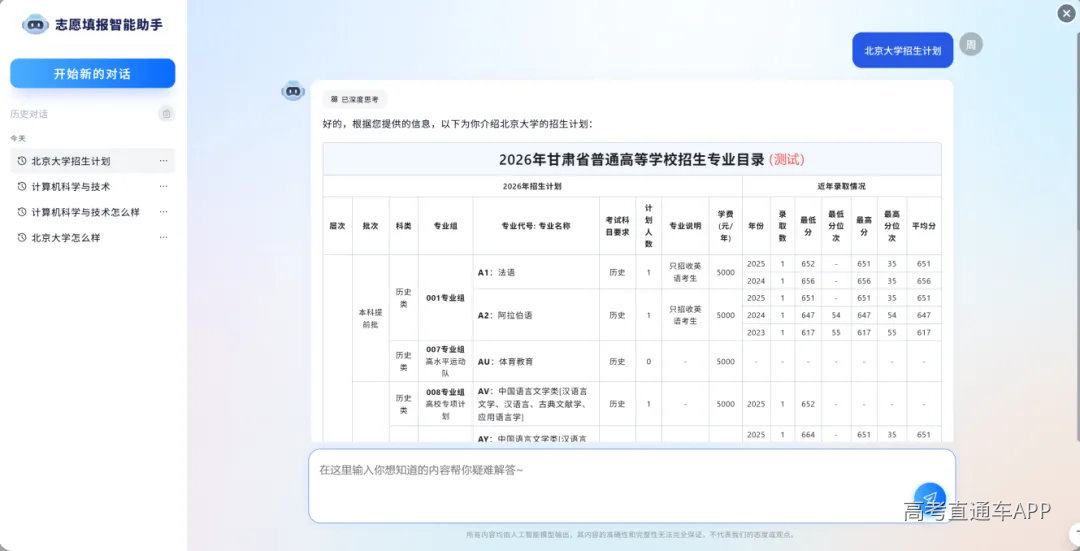The height and width of the screenshot is (551, 1080).
Task: Click the 最高分 column header
Action: coord(864,226)
